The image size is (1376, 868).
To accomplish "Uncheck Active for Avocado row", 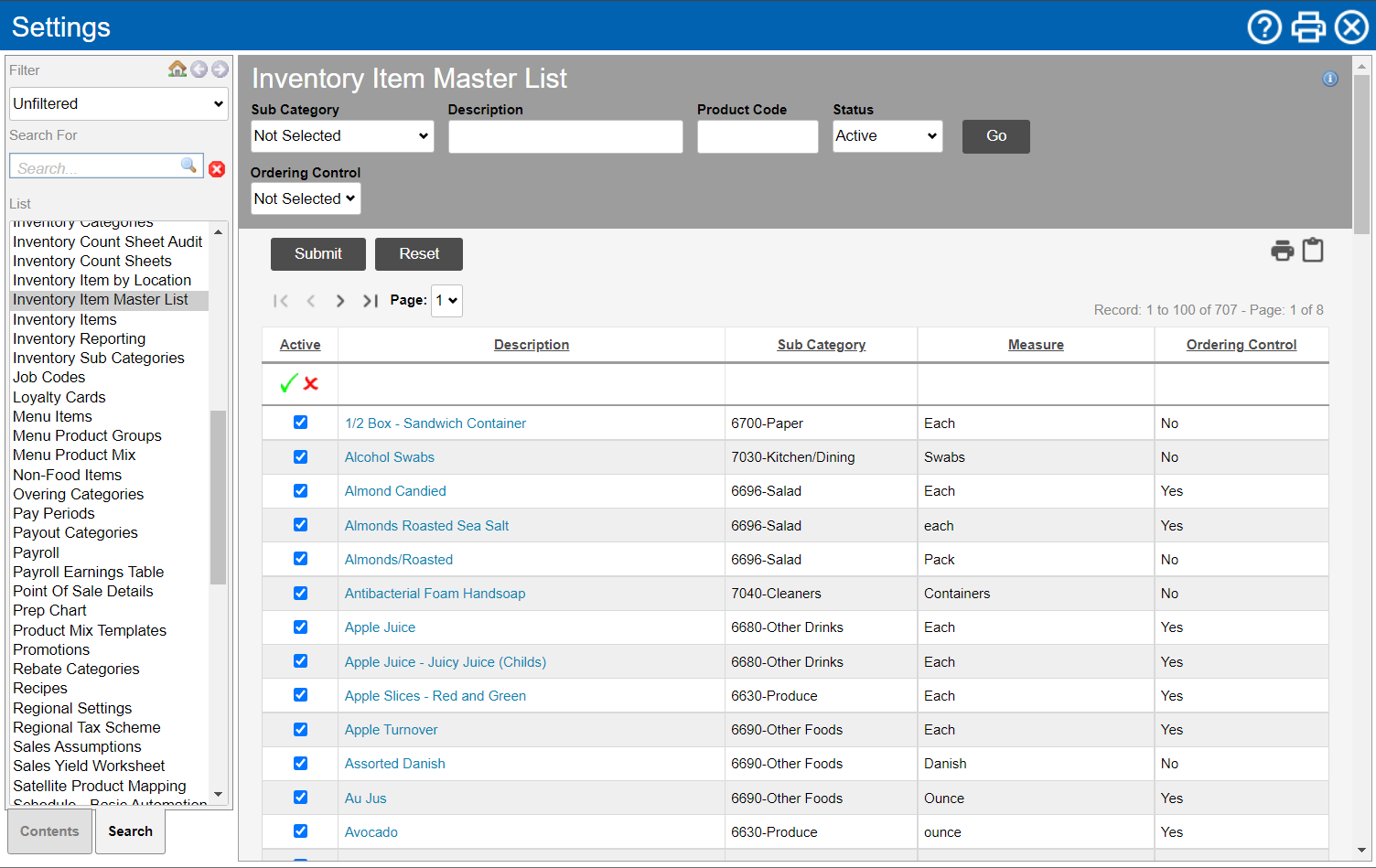I will [x=300, y=831].
